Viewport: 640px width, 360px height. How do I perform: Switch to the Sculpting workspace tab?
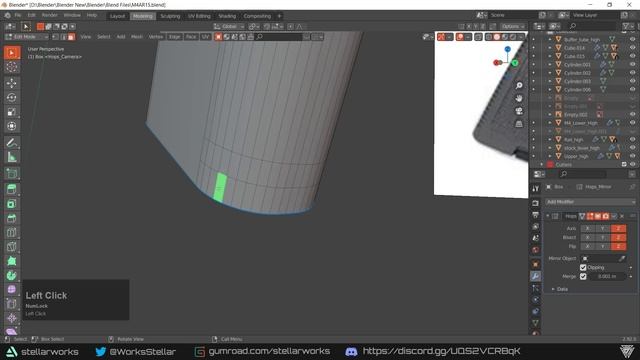click(x=170, y=16)
